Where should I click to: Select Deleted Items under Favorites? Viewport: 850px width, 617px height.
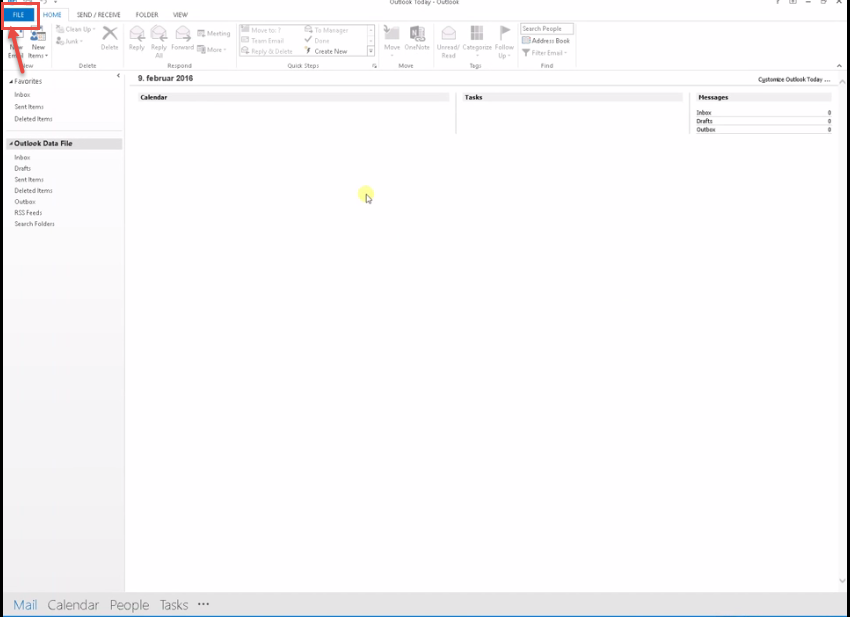pos(33,119)
